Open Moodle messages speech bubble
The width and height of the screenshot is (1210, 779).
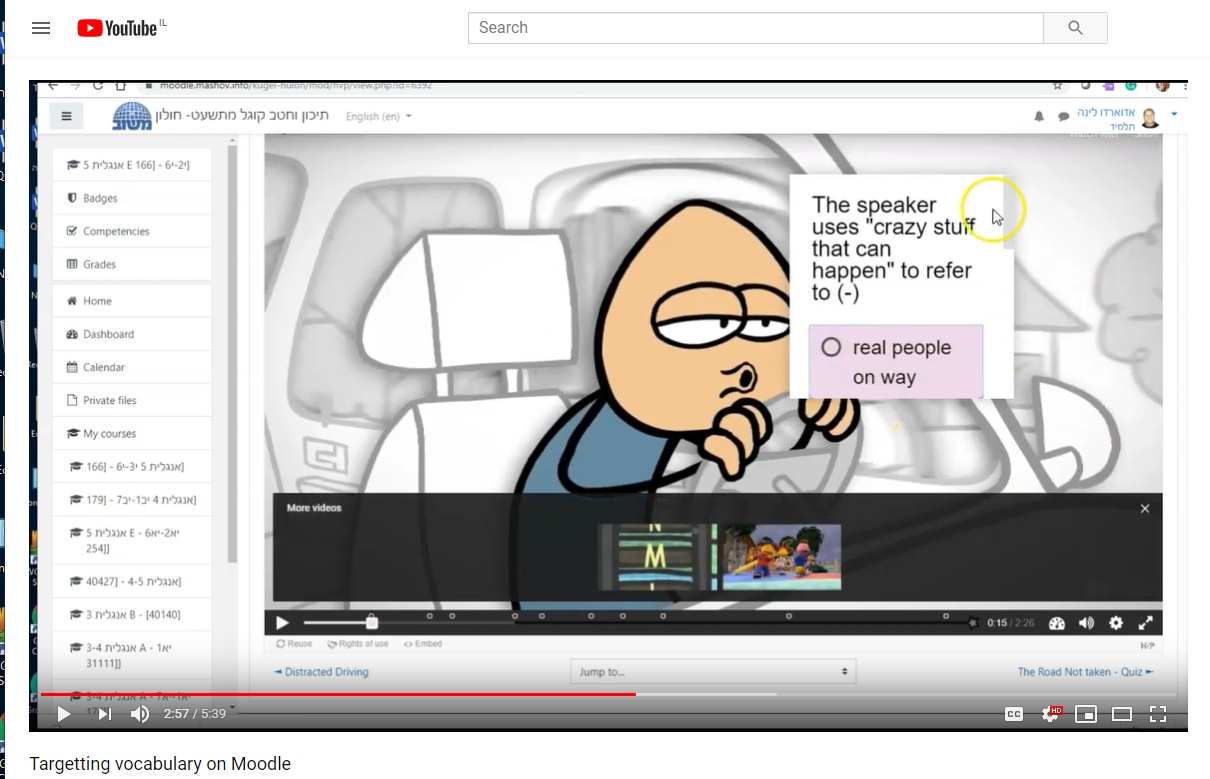[1063, 117]
